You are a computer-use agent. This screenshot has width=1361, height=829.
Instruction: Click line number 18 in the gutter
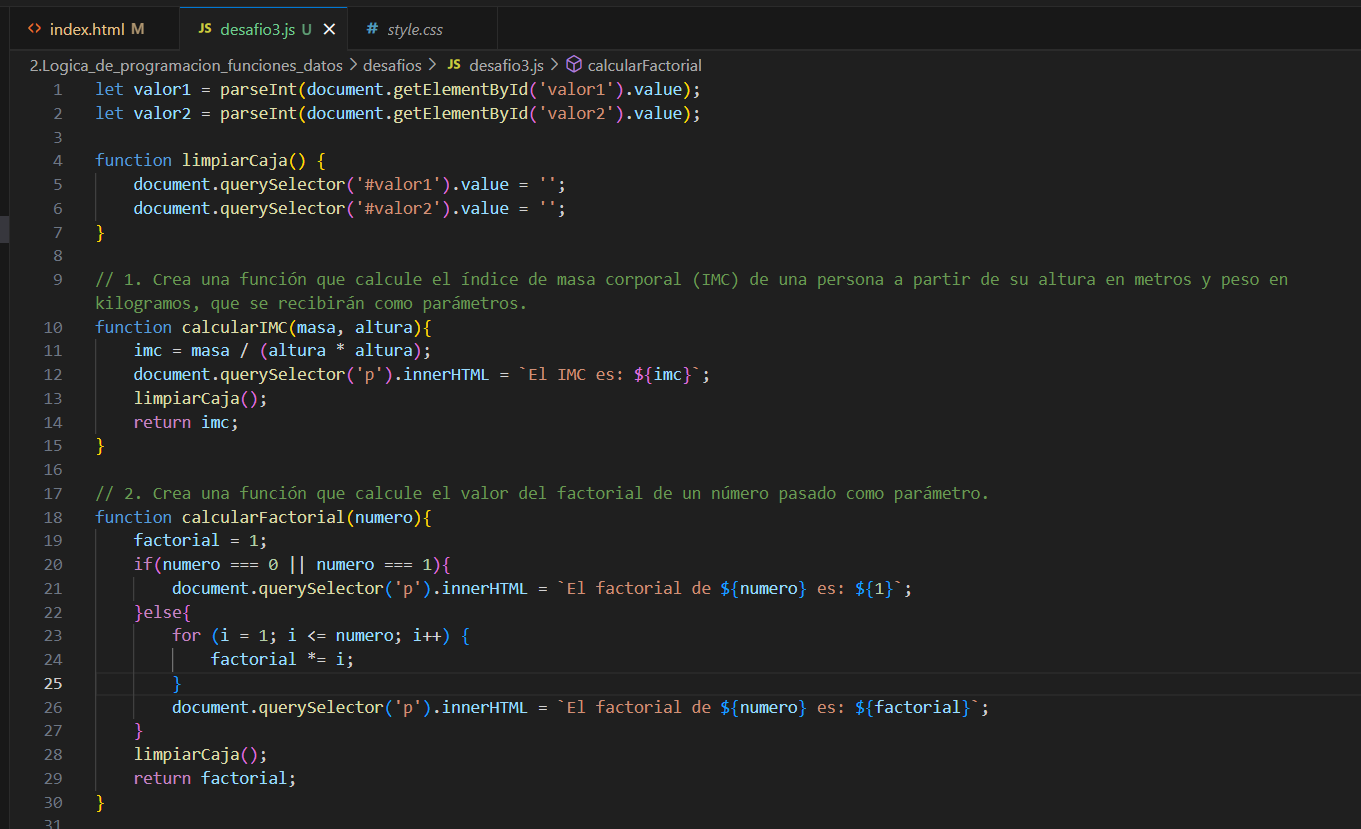pyautogui.click(x=53, y=517)
